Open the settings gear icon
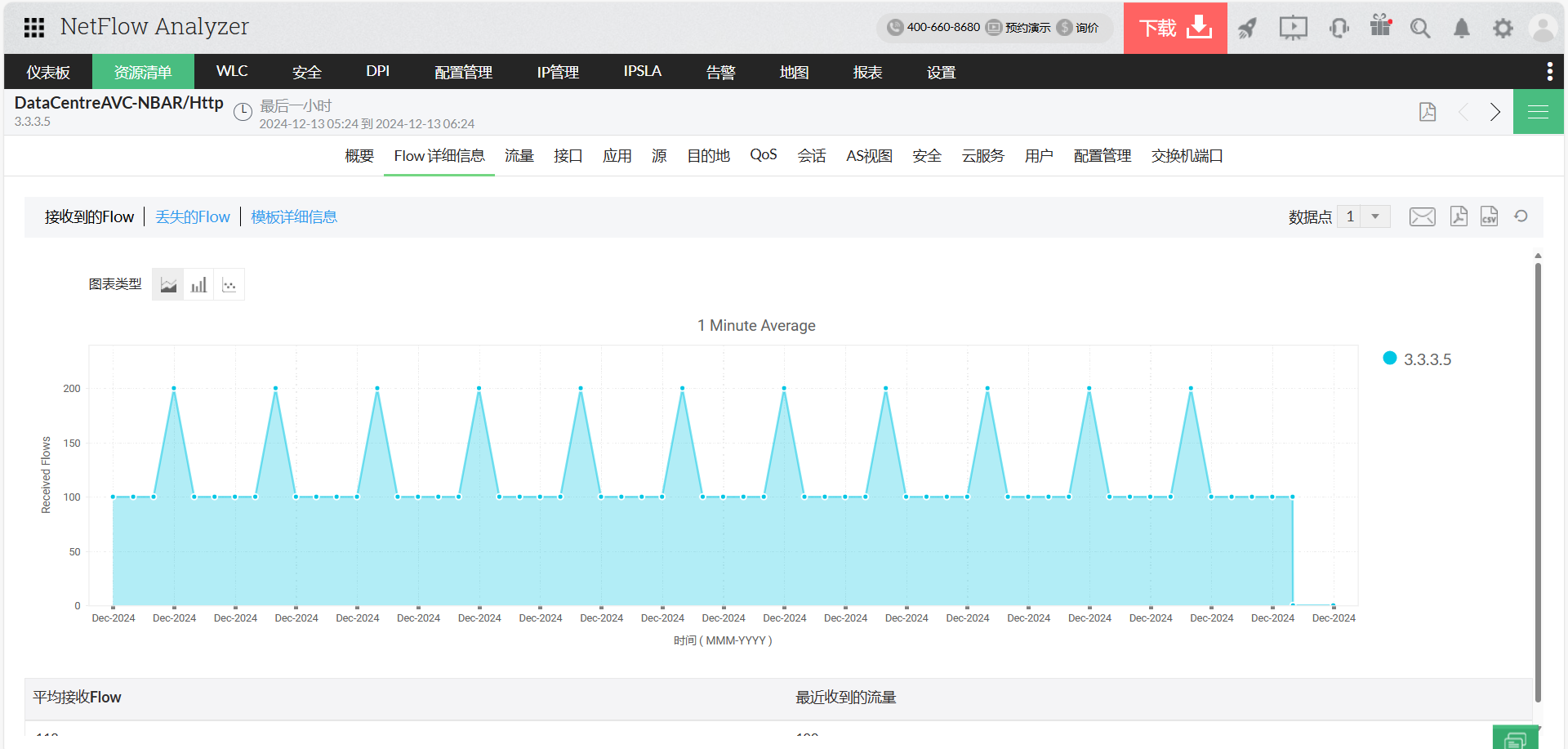The height and width of the screenshot is (749, 1568). coord(1503,29)
